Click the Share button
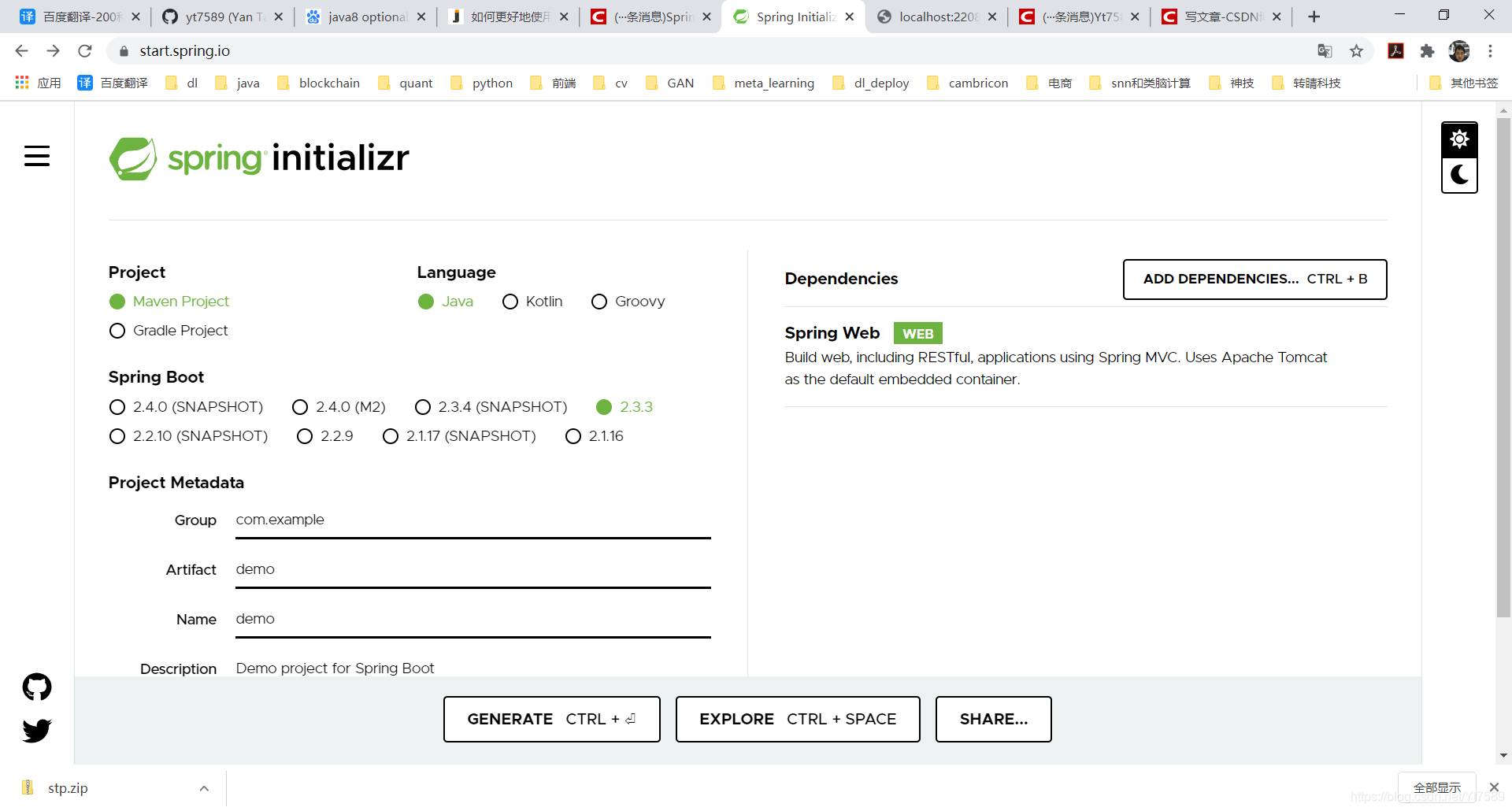This screenshot has width=1512, height=811. click(994, 719)
